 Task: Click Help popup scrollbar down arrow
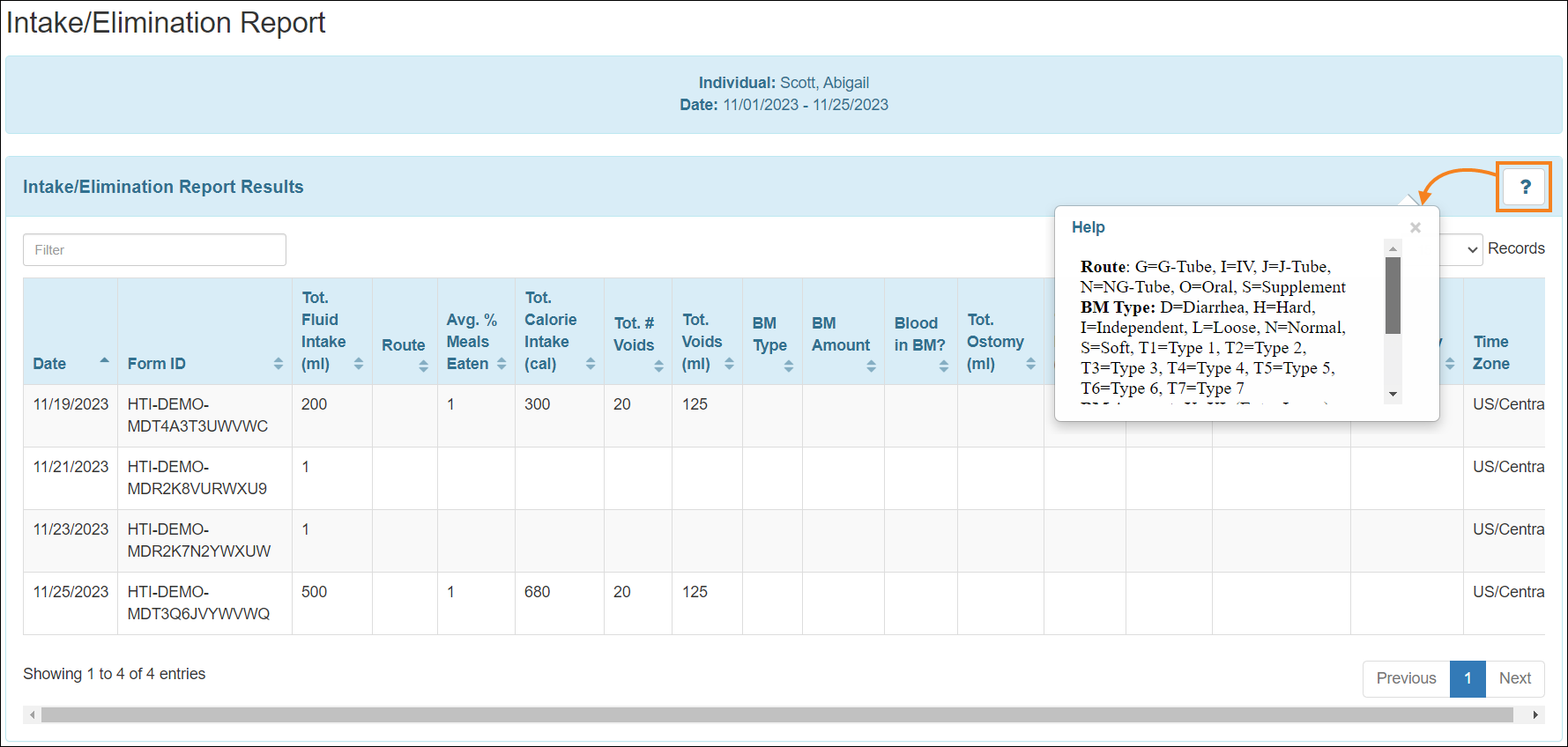click(1393, 395)
